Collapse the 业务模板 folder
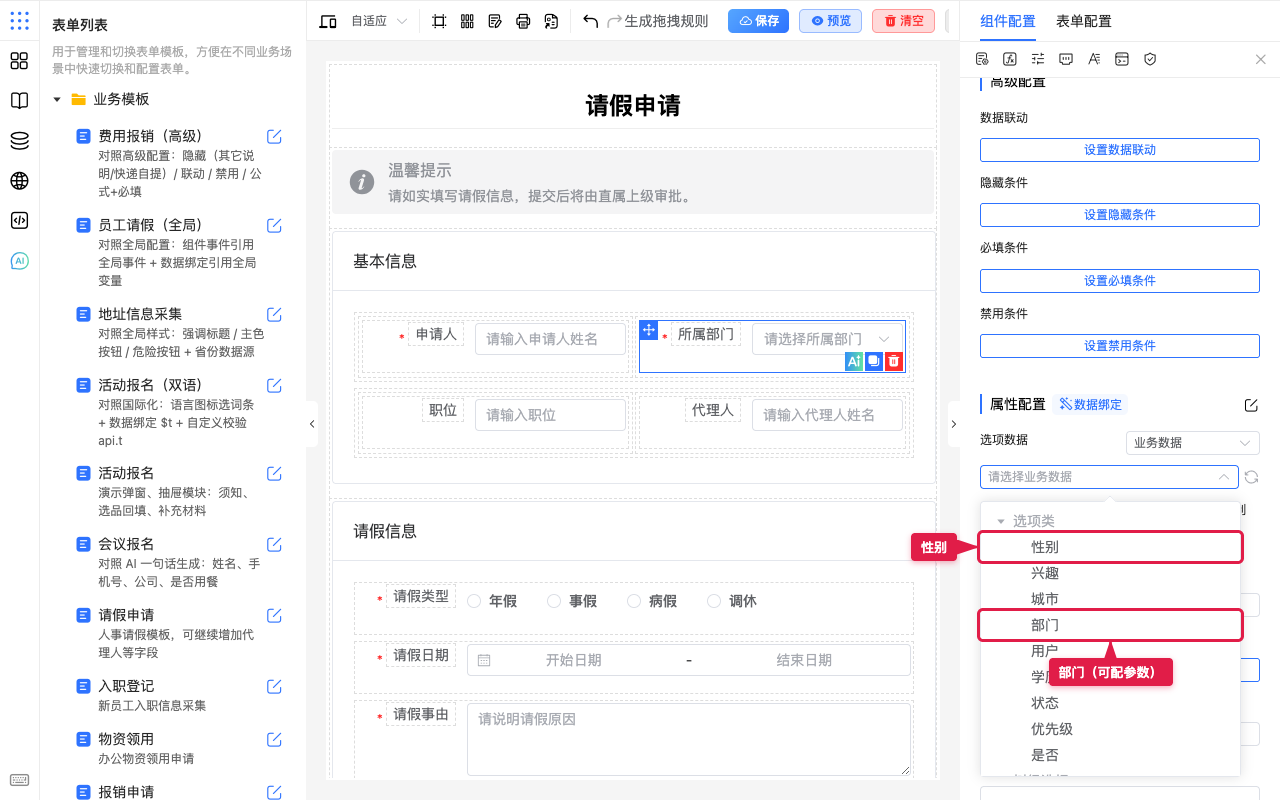 tap(57, 99)
